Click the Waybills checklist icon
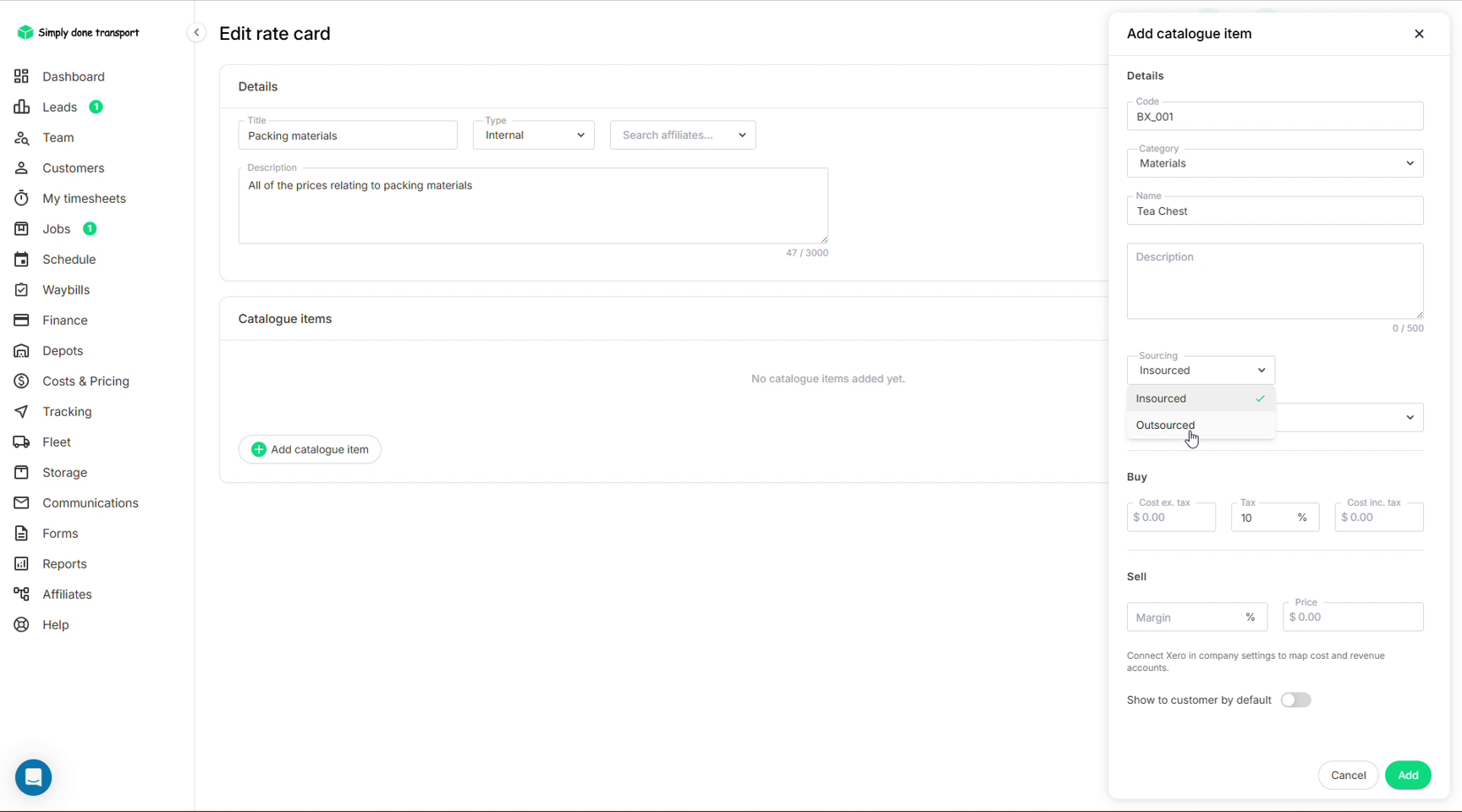The height and width of the screenshot is (812, 1462). click(21, 289)
